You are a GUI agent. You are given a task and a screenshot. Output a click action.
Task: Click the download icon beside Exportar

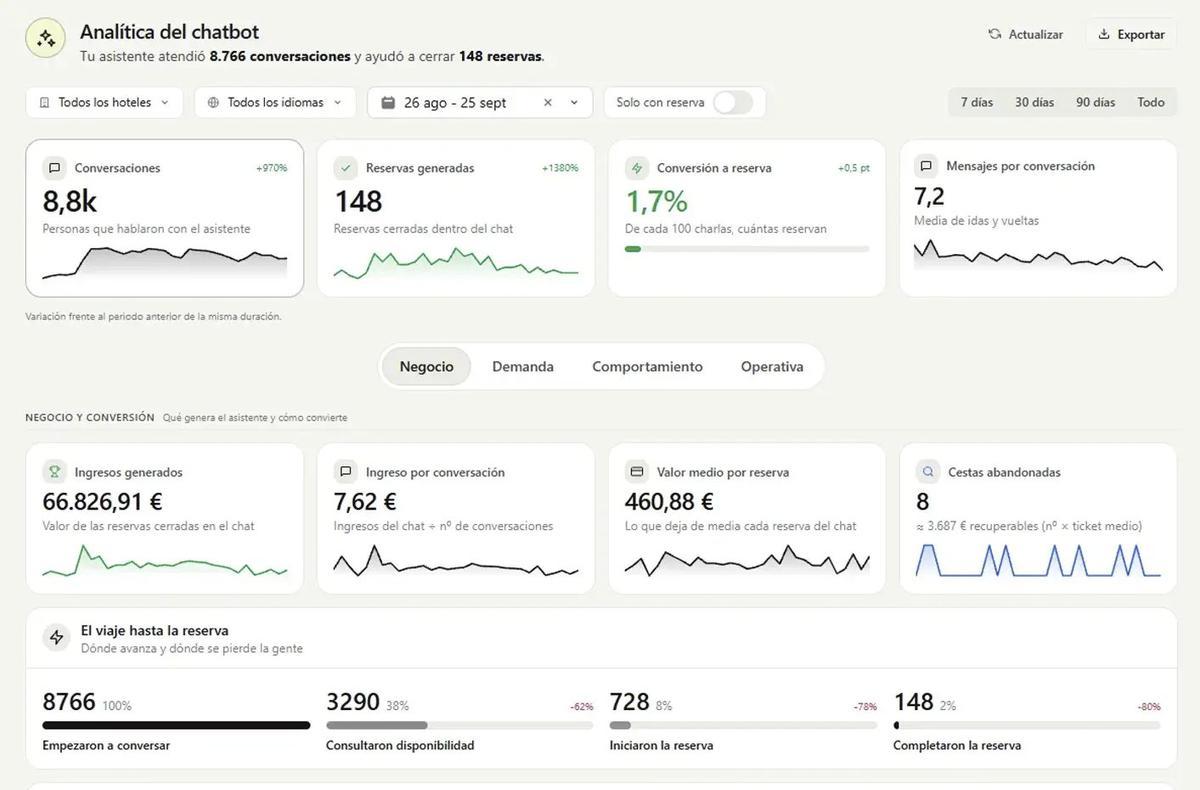pyautogui.click(x=1104, y=34)
